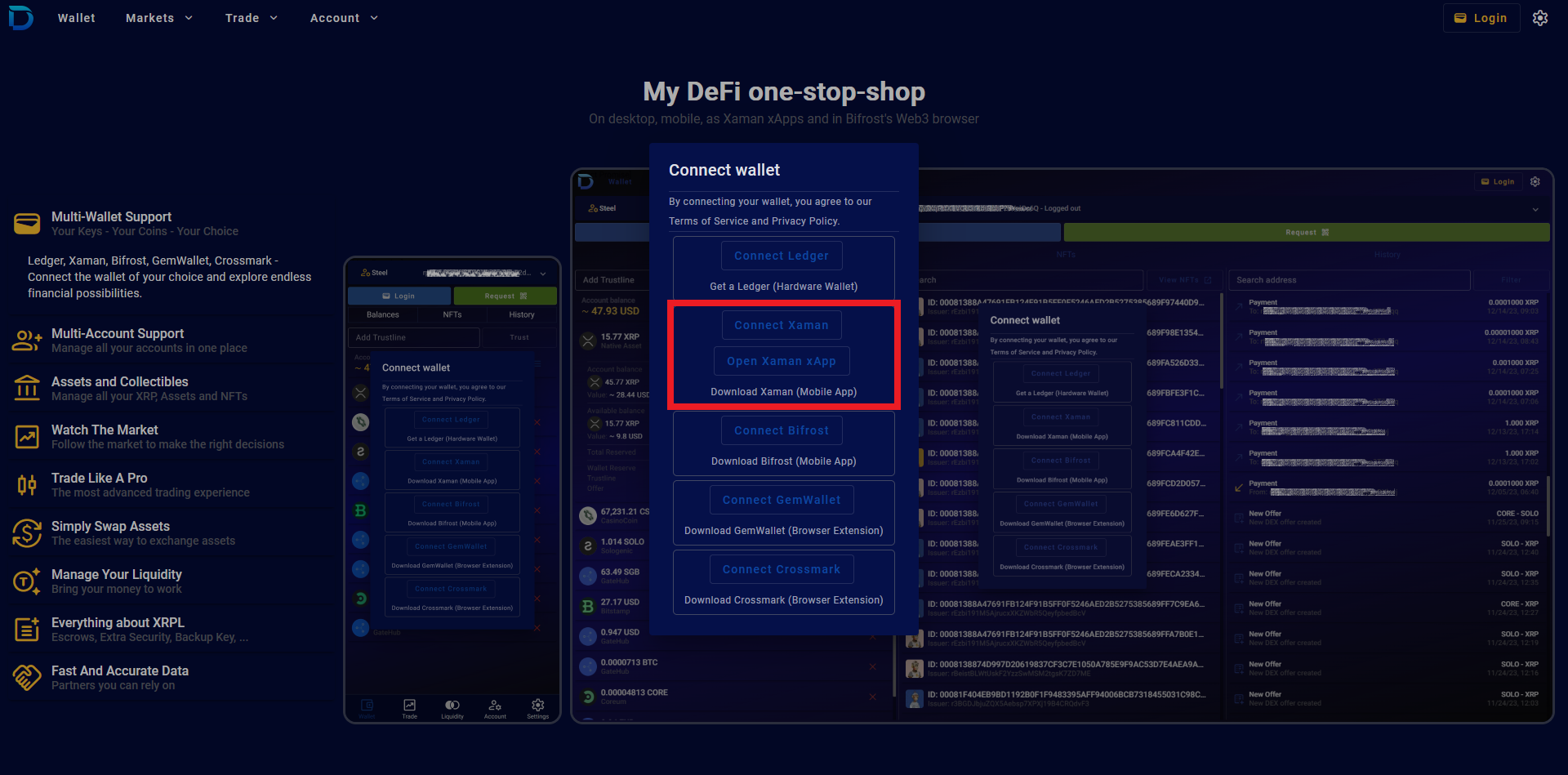Image resolution: width=1568 pixels, height=775 pixels.
Task: Click the Assets and Collectibles bank icon
Action: [27, 389]
